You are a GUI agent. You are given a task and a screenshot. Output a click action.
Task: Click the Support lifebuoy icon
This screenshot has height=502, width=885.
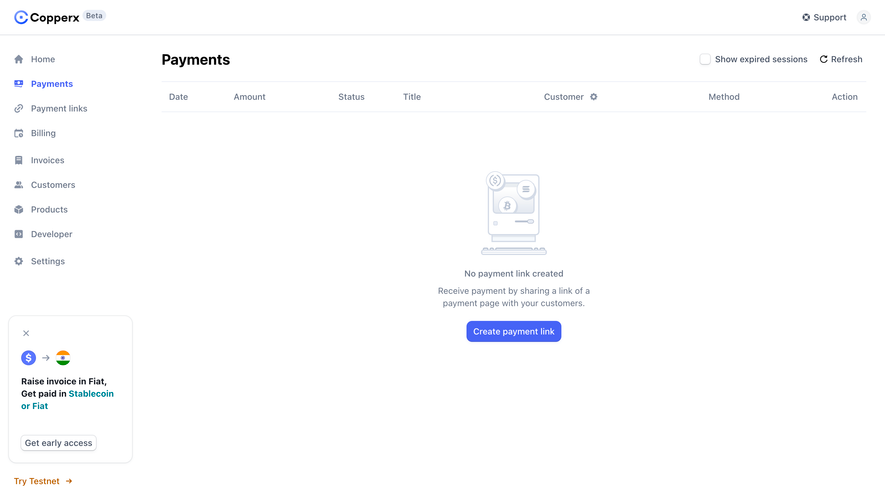pyautogui.click(x=806, y=18)
